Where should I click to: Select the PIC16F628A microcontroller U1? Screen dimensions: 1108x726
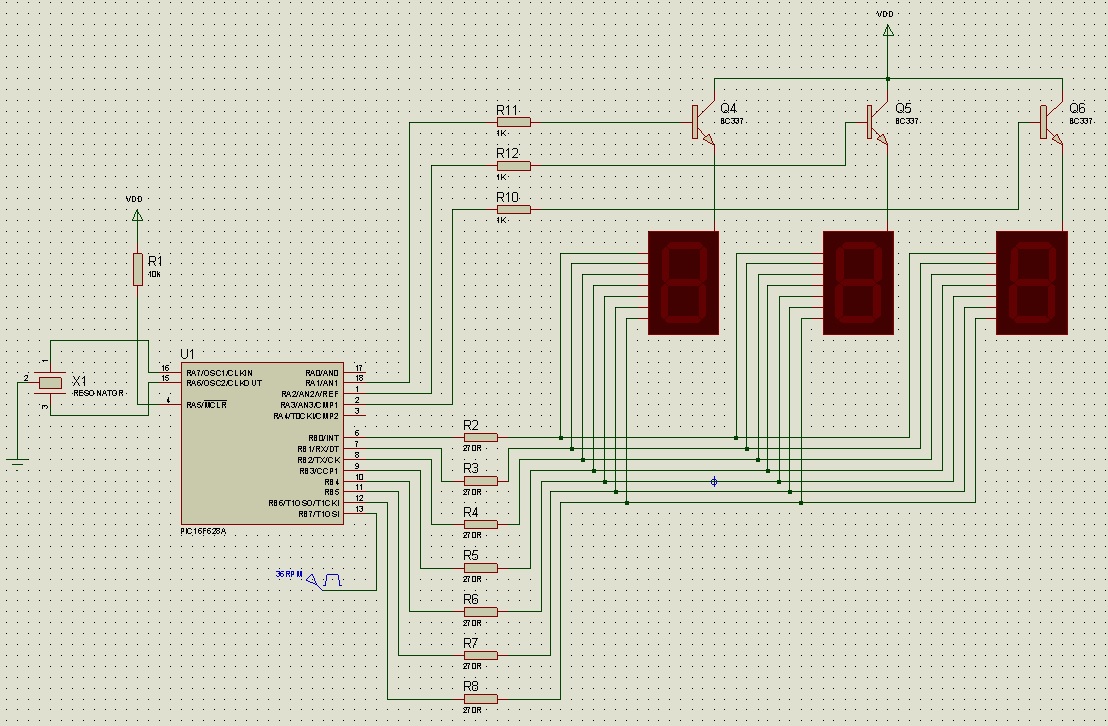[262, 442]
